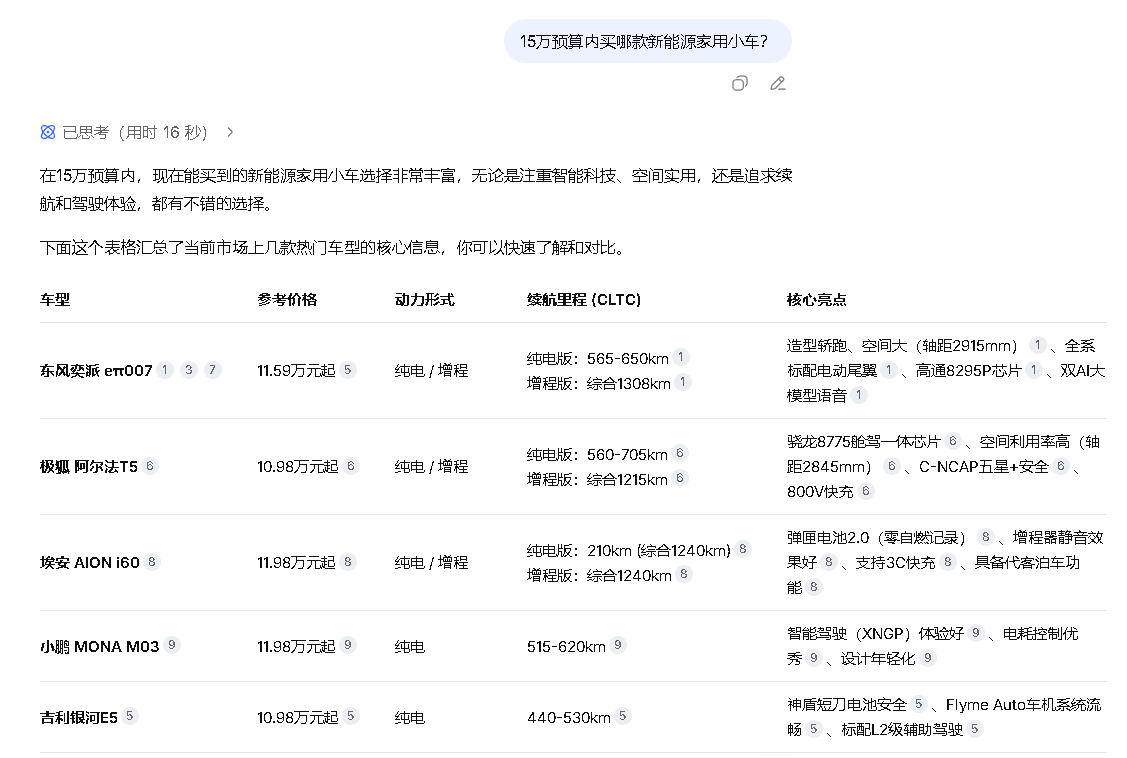
Task: Open citation 9 after 小鹏's 11.98万元起
Action: coord(348,645)
